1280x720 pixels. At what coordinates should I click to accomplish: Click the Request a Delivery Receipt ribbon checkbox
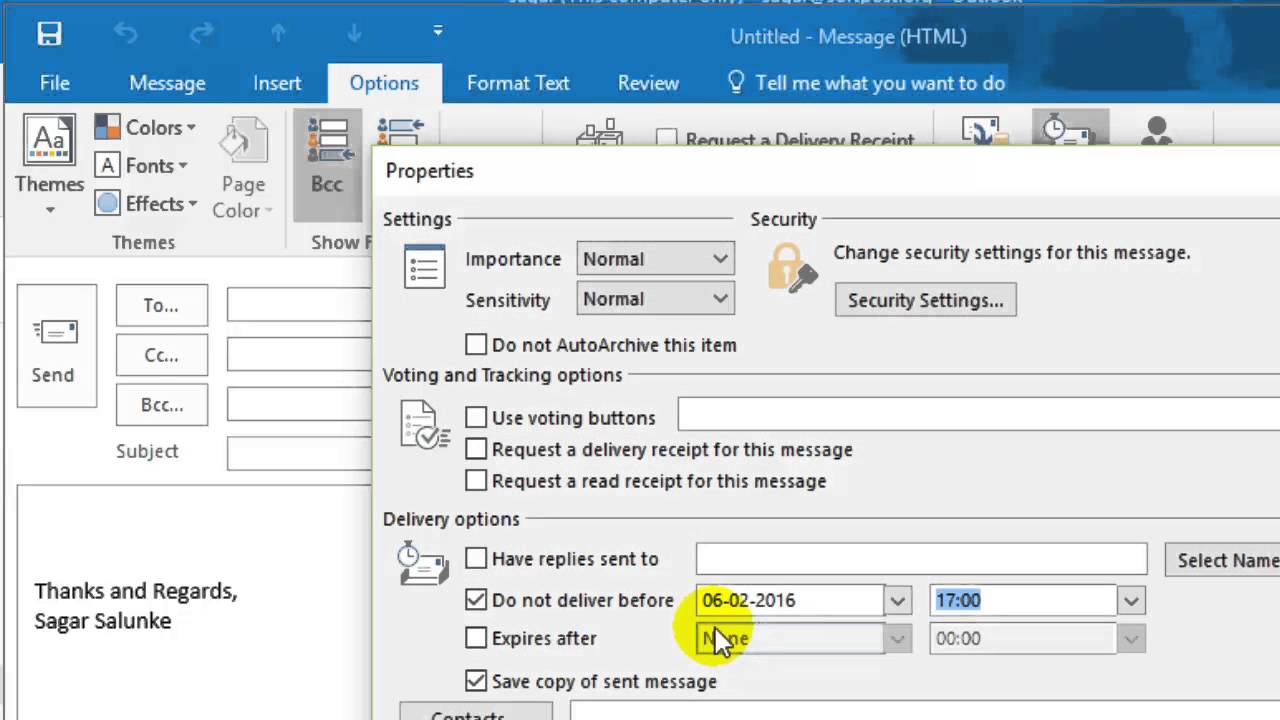point(667,139)
